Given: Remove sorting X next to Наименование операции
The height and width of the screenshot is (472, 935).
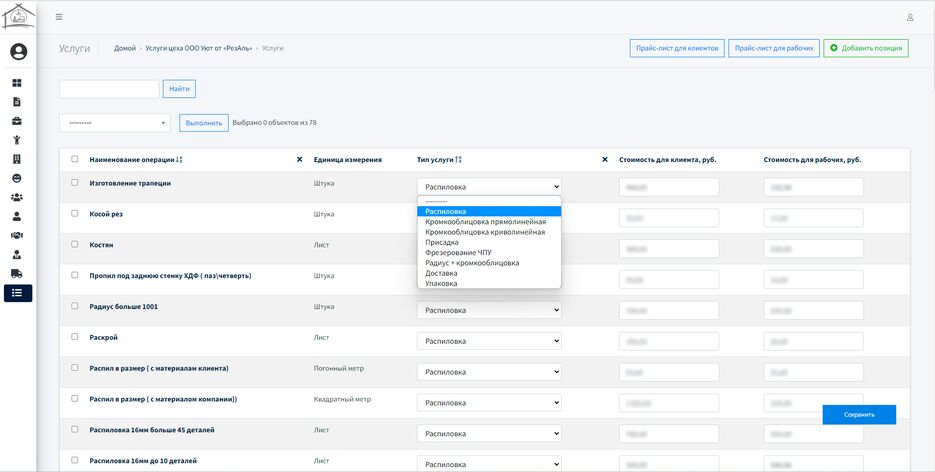Looking at the screenshot, I should (299, 159).
